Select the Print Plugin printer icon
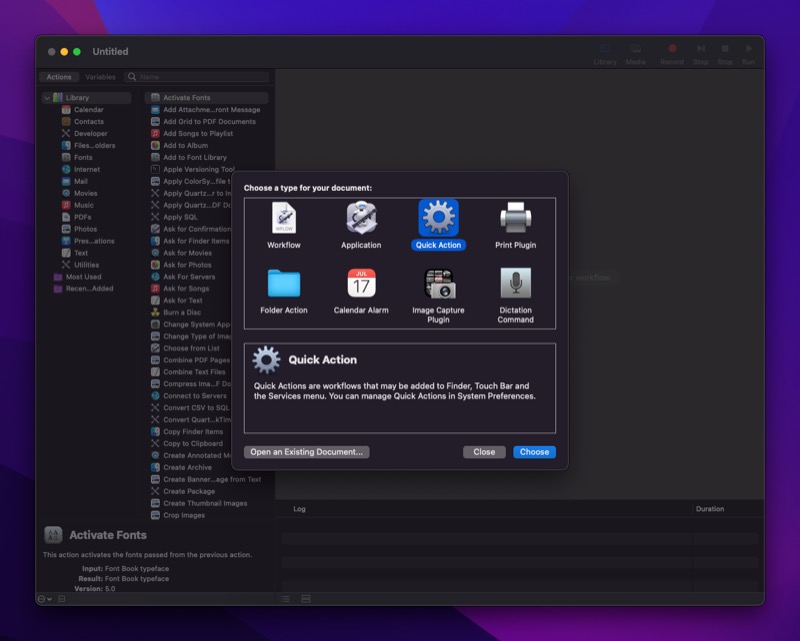Screen dimensions: 800x641 (515, 218)
